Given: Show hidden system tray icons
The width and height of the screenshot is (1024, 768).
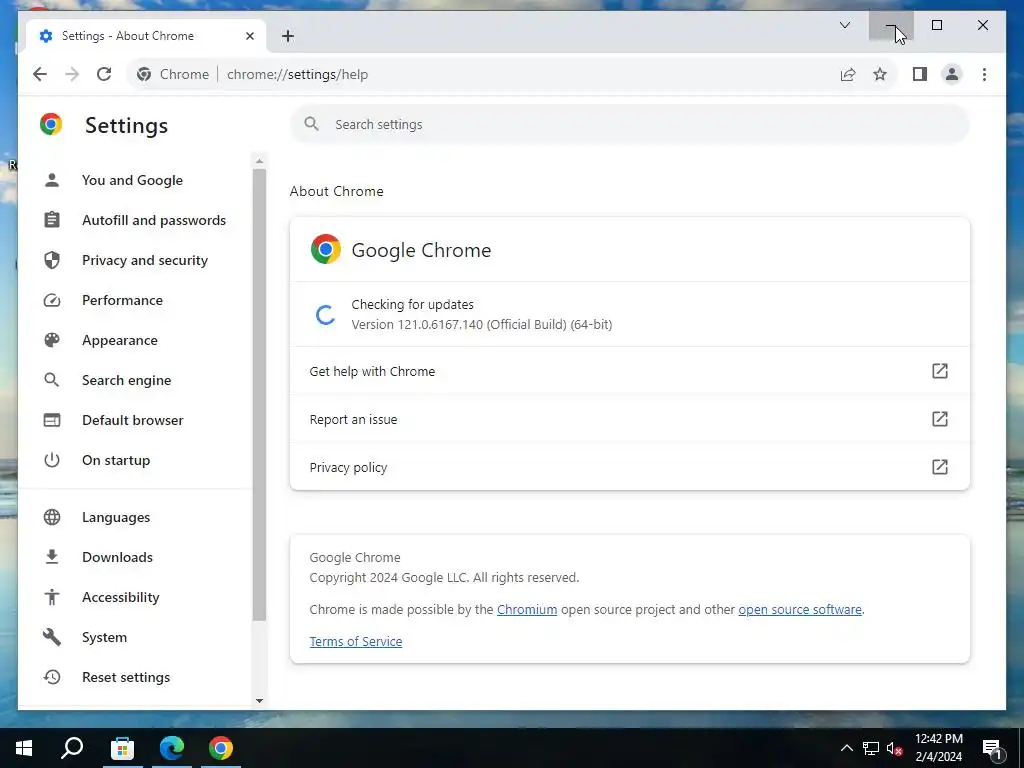Looking at the screenshot, I should [x=846, y=748].
